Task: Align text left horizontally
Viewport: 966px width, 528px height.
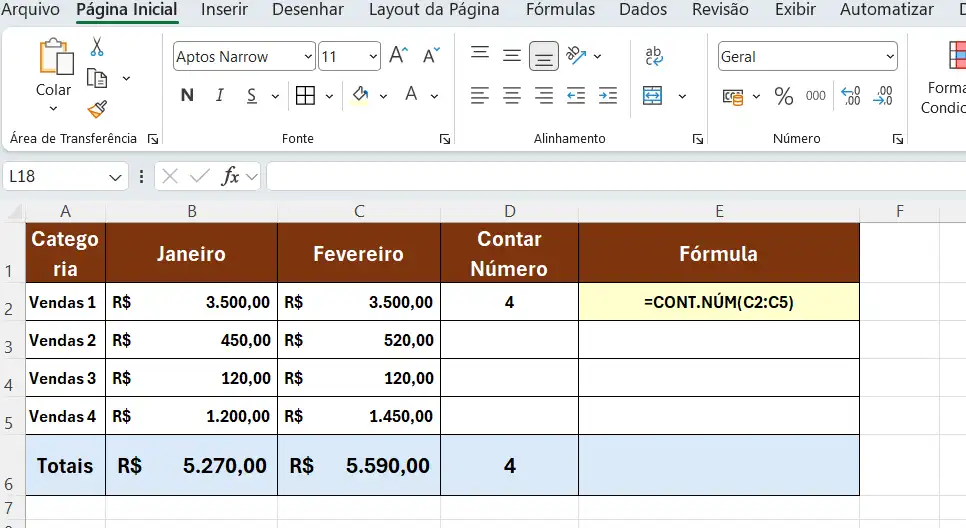Action: tap(480, 95)
